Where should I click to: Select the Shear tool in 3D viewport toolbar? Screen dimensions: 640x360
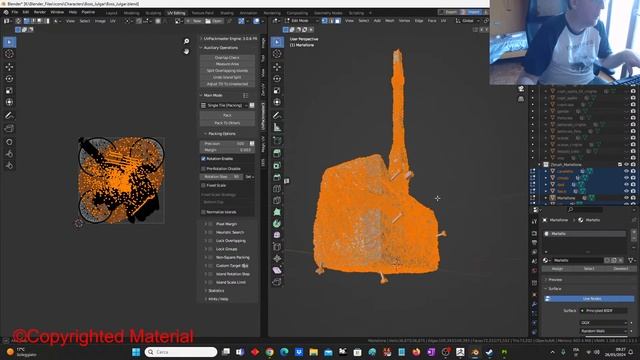tap(277, 270)
